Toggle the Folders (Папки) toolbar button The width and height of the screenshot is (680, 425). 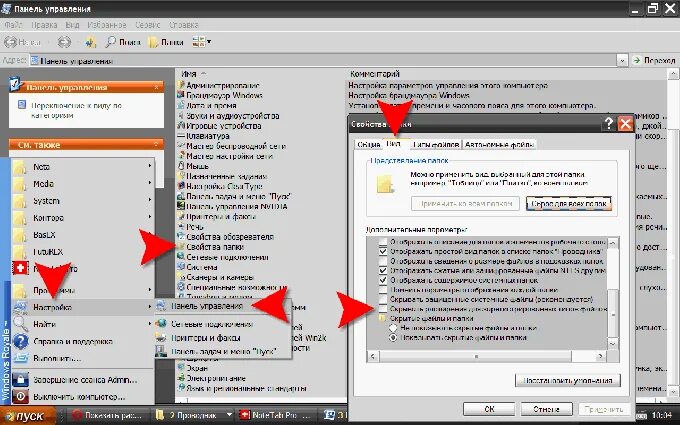click(x=166, y=42)
